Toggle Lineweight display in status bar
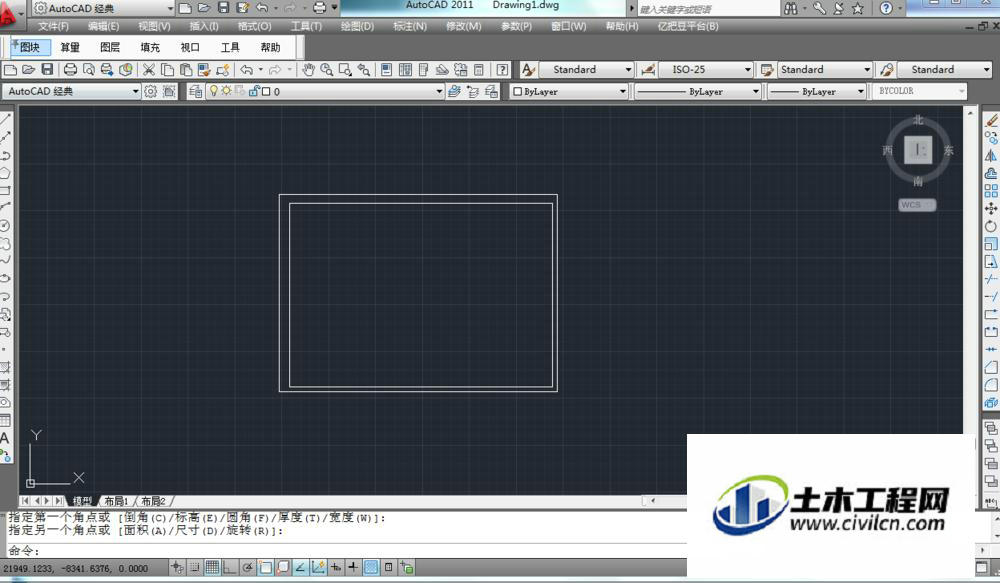The width and height of the screenshot is (1000, 583). [x=353, y=567]
